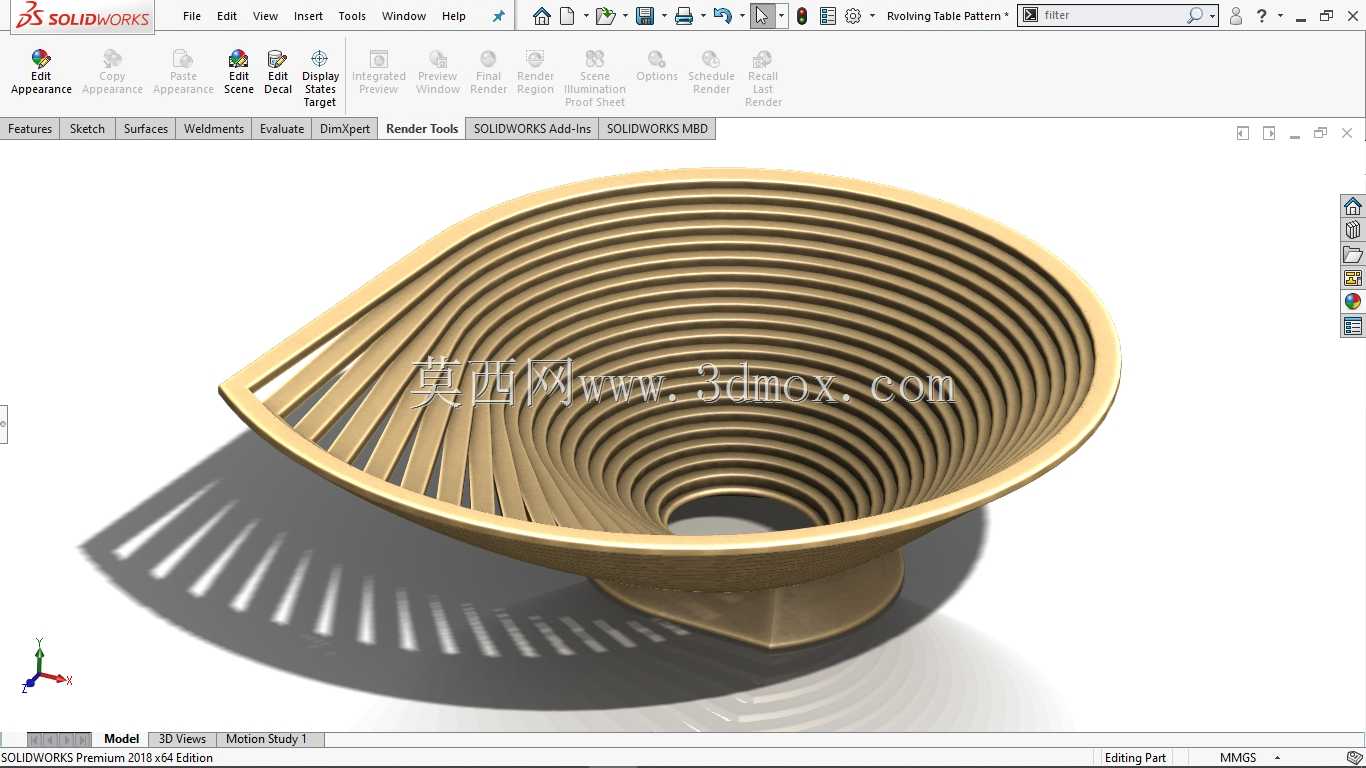Open the unit system menu arrow
Image resolution: width=1366 pixels, height=768 pixels.
[x=1277, y=758]
